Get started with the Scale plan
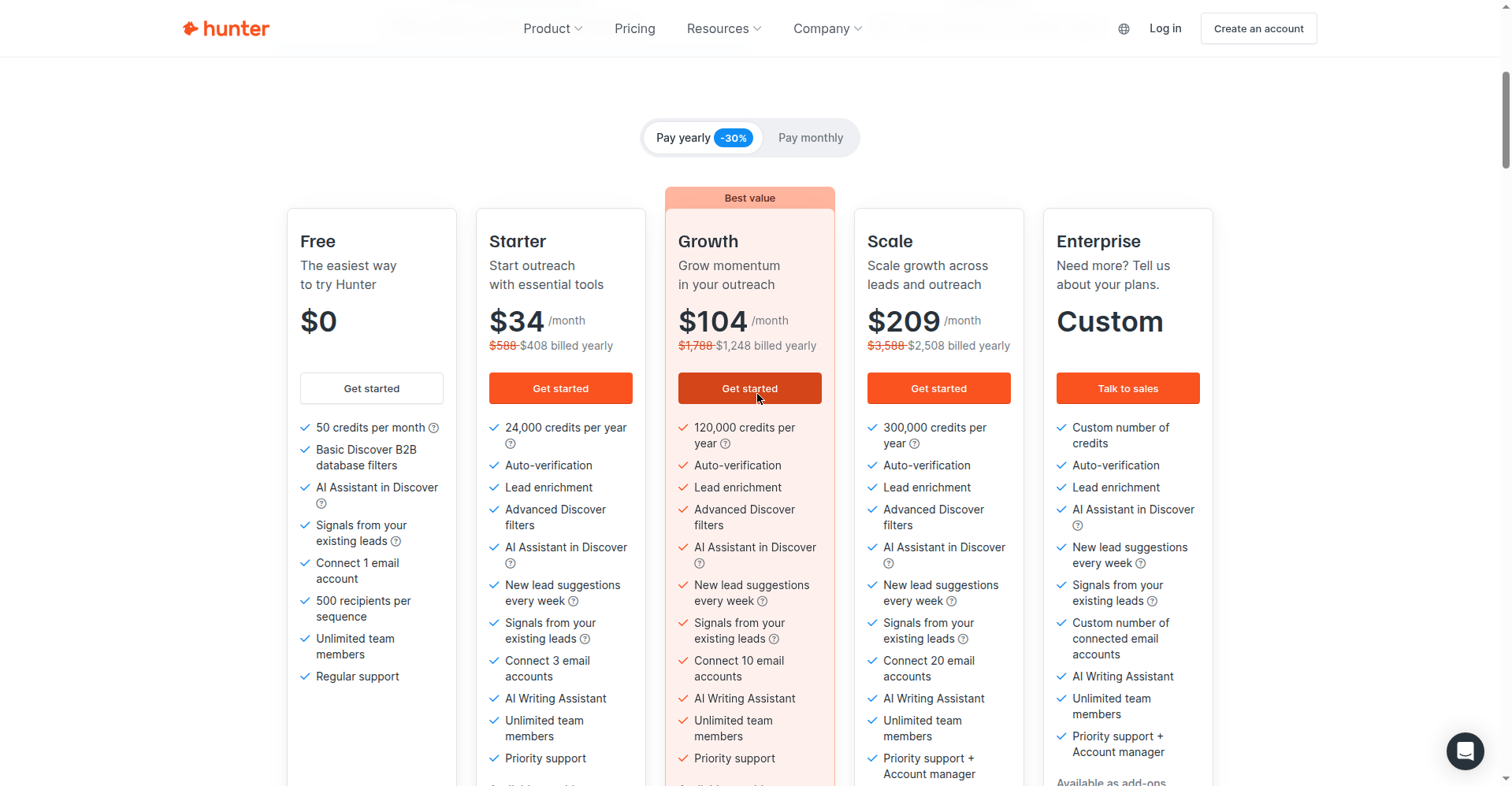 [939, 388]
